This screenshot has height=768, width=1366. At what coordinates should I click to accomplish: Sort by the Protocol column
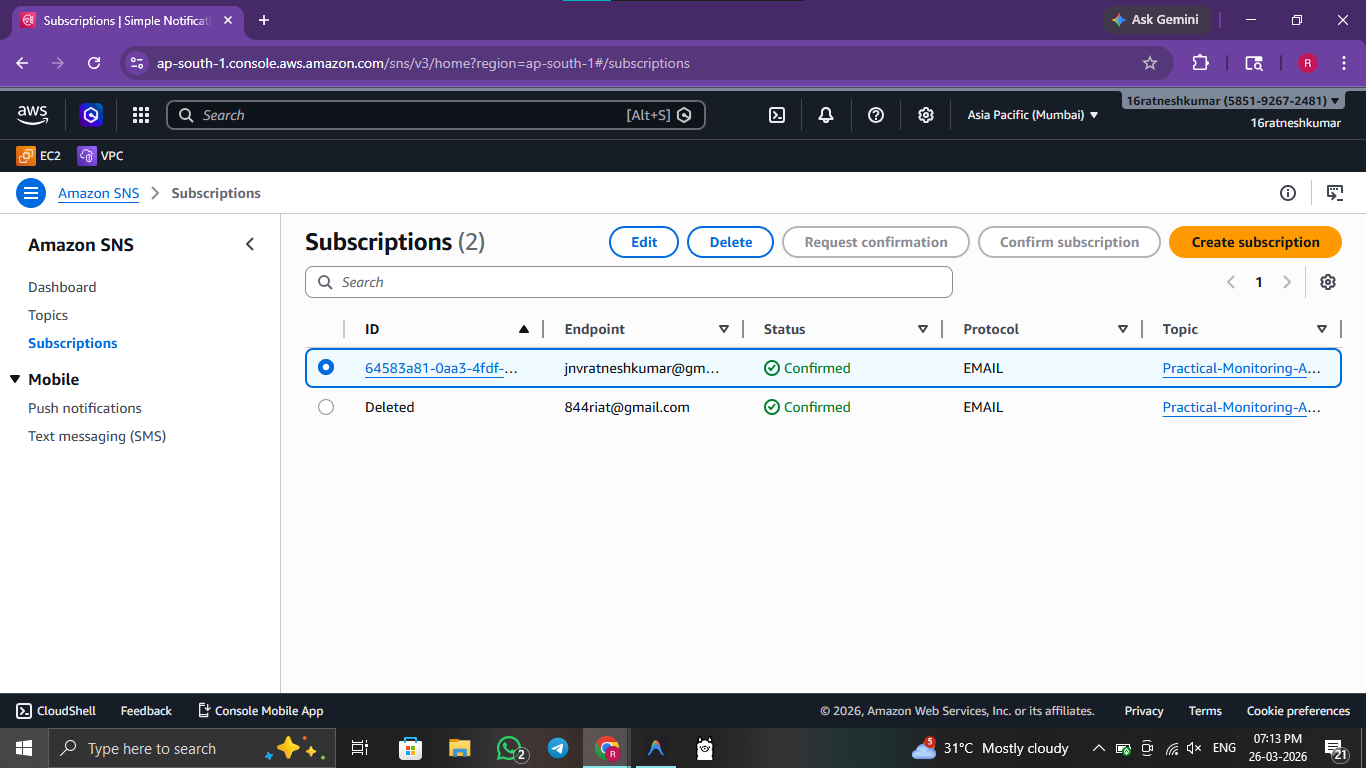tap(1123, 329)
